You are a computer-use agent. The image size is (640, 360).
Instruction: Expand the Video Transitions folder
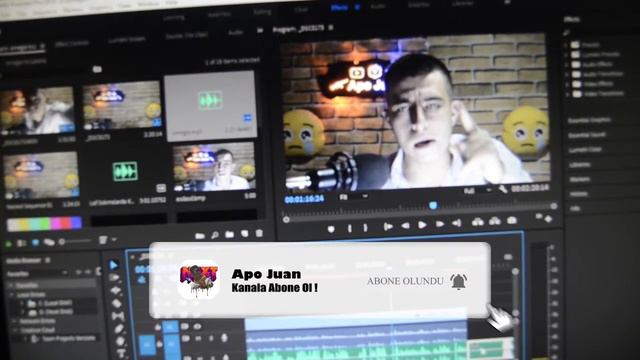point(567,94)
